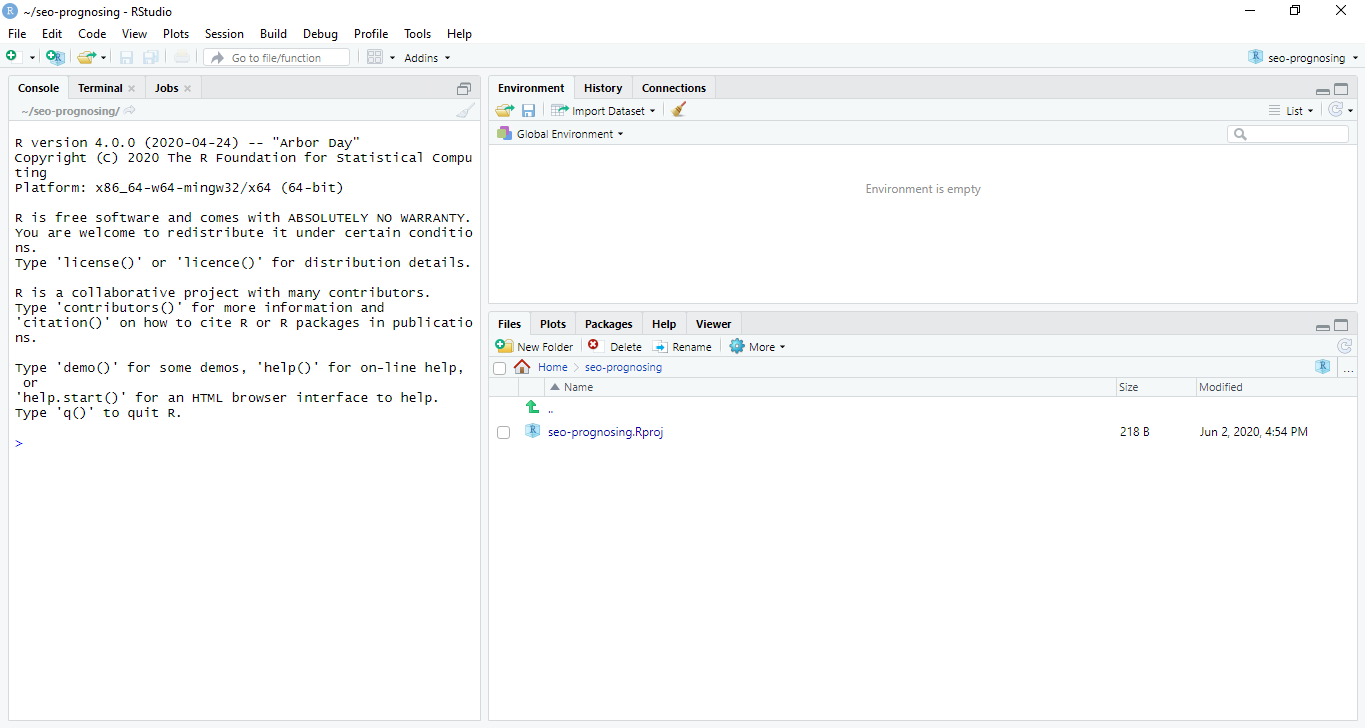
Task: Expand the Addins dropdown menu
Action: point(426,57)
